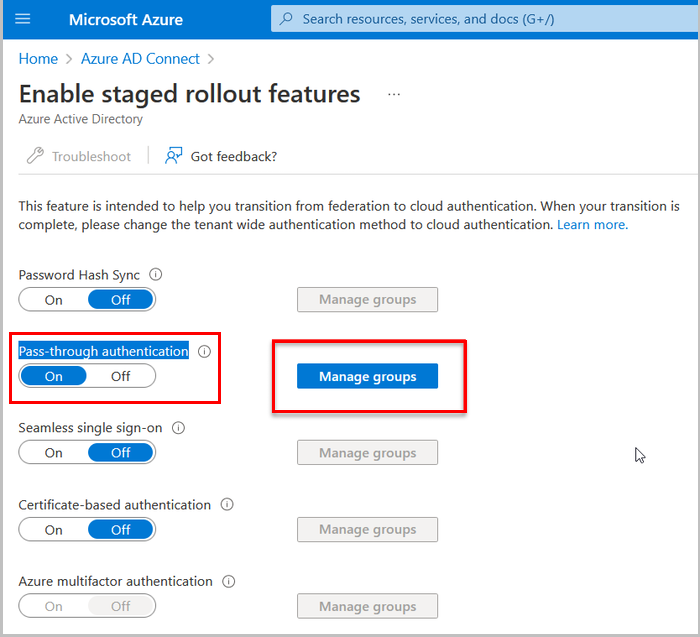Click the Certificate-based authentication label
700x637 pixels.
pyautogui.click(x=114, y=504)
